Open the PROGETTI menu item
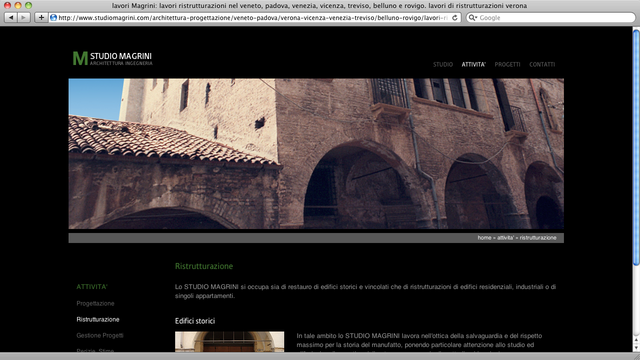The width and height of the screenshot is (640, 360). click(507, 64)
